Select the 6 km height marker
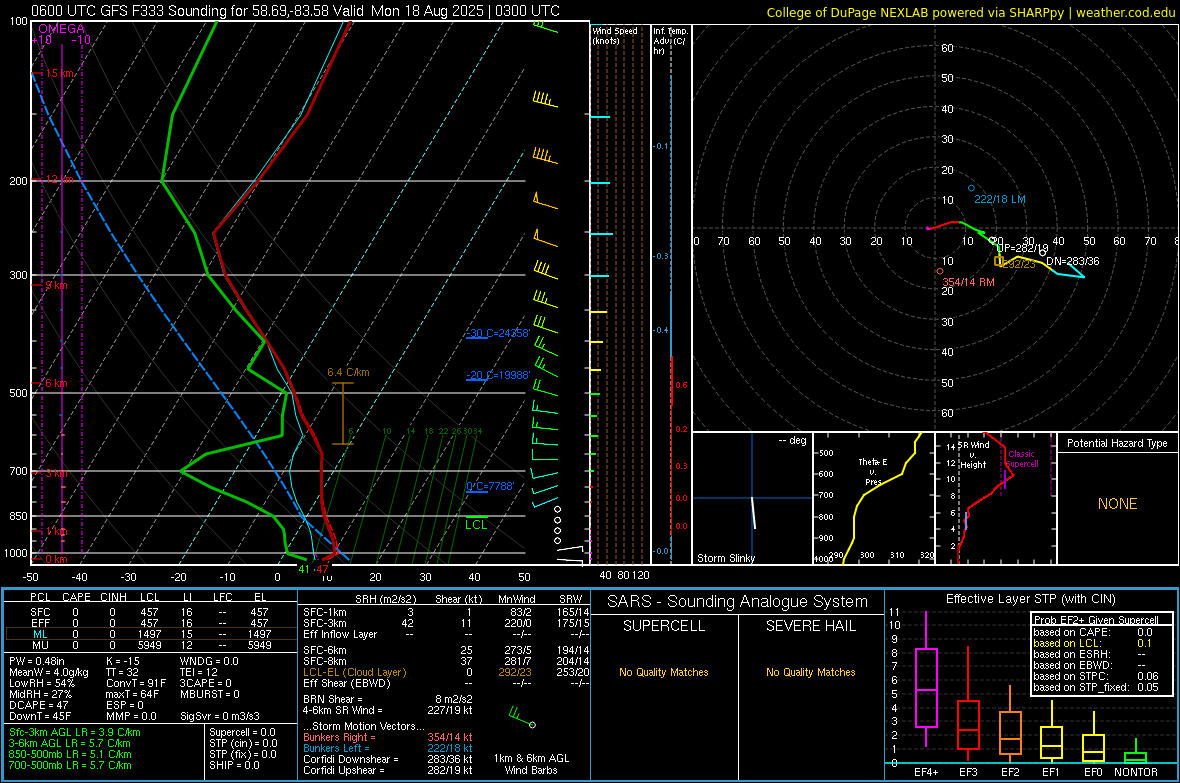The height and width of the screenshot is (783, 1180). (56, 383)
